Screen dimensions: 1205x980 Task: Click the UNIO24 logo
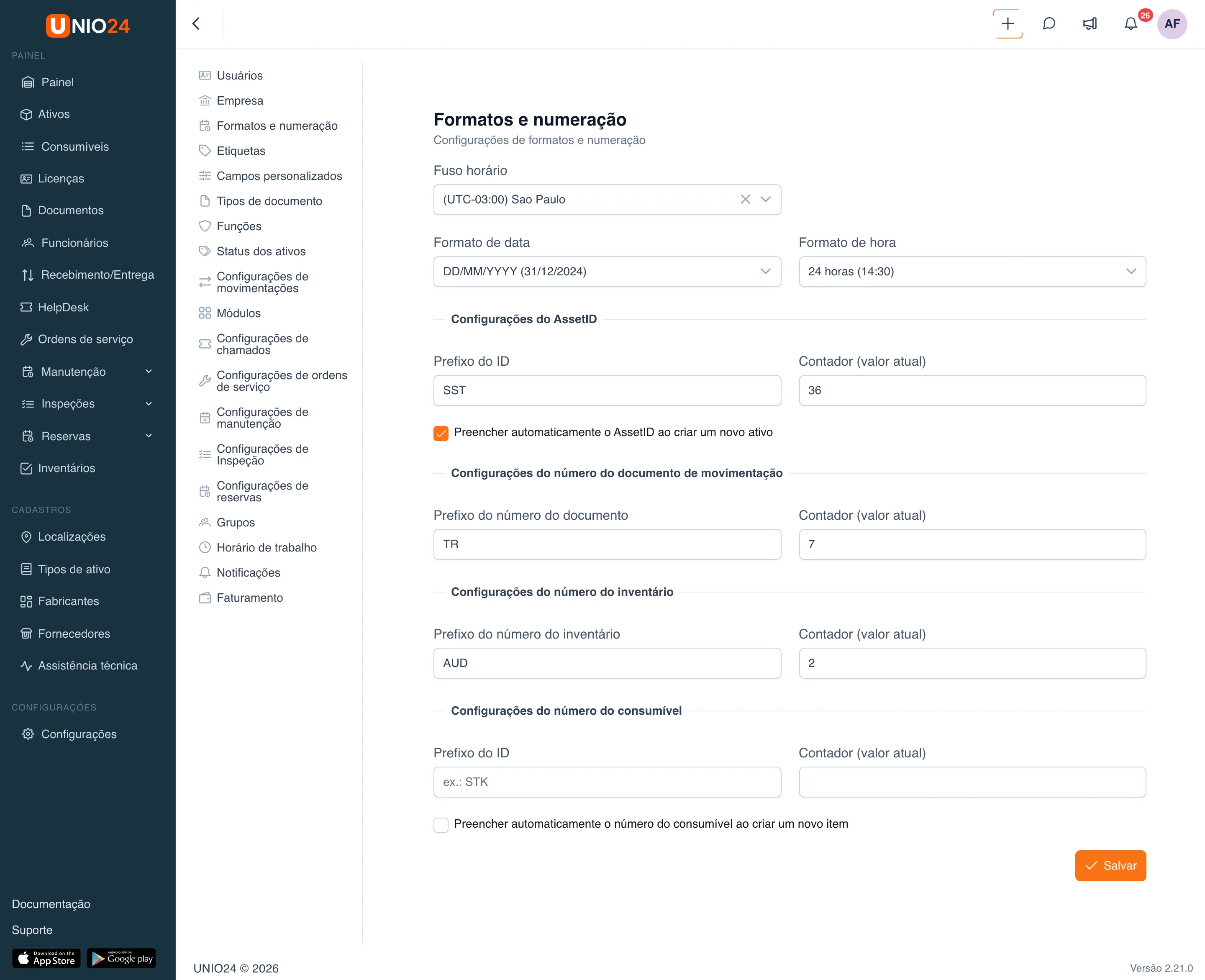pyautogui.click(x=87, y=26)
